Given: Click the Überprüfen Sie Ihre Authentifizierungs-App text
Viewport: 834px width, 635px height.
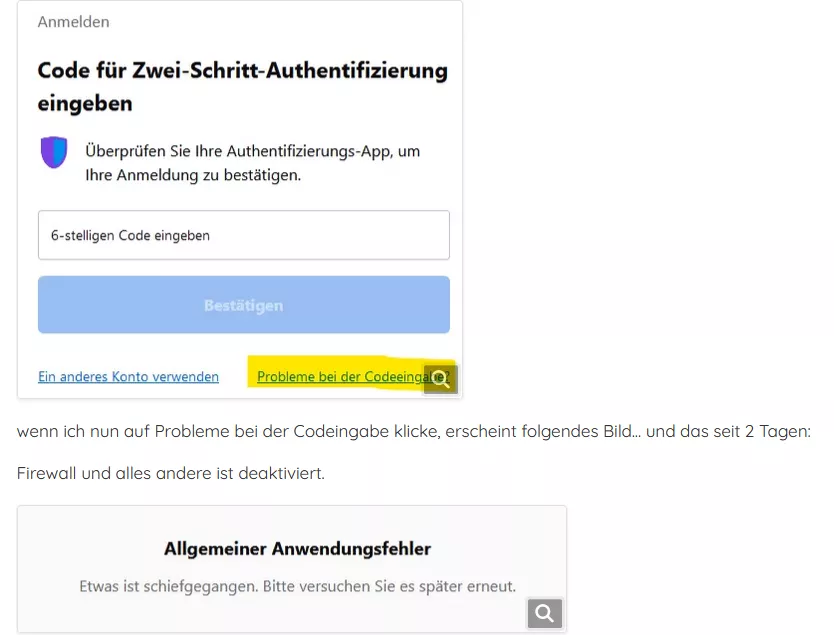Looking at the screenshot, I should click(x=253, y=163).
